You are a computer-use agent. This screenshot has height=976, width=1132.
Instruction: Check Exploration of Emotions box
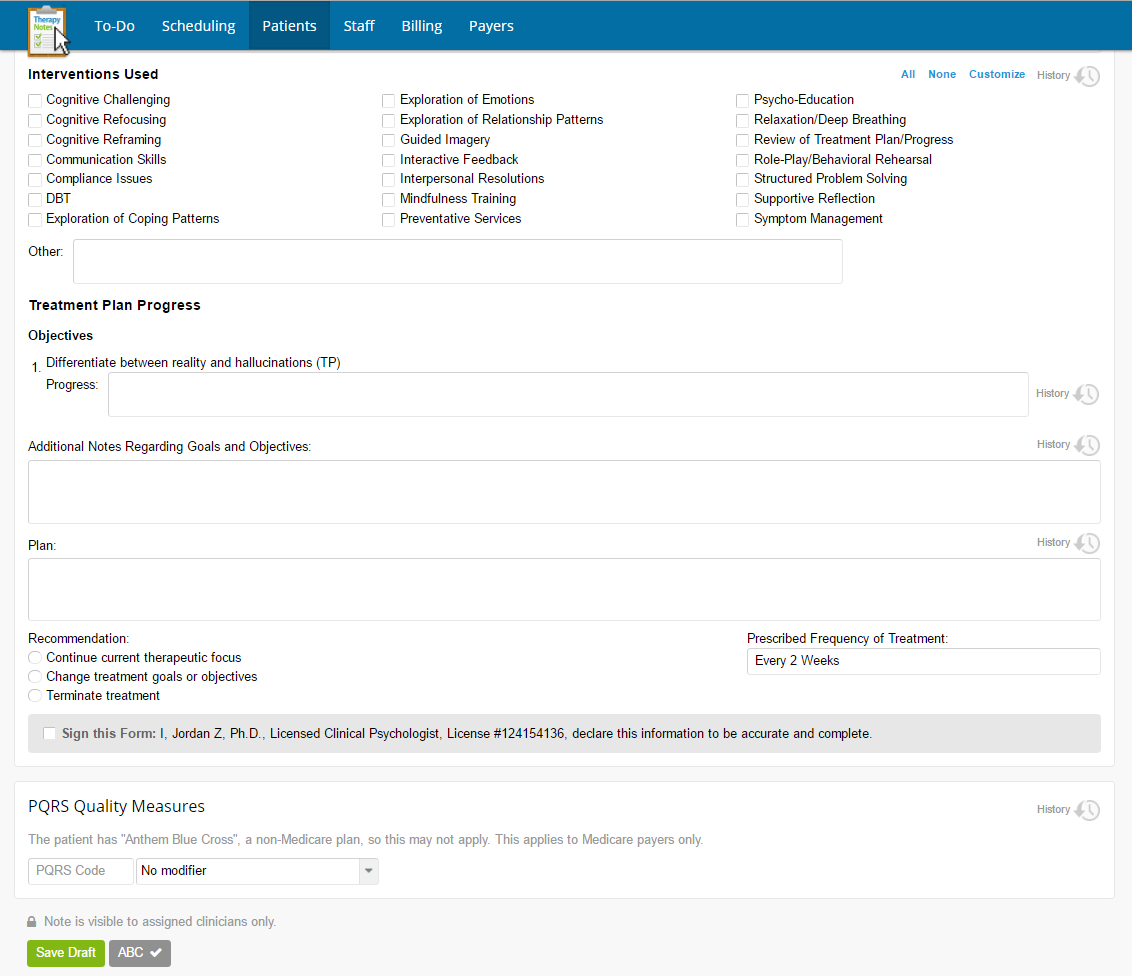click(x=388, y=100)
